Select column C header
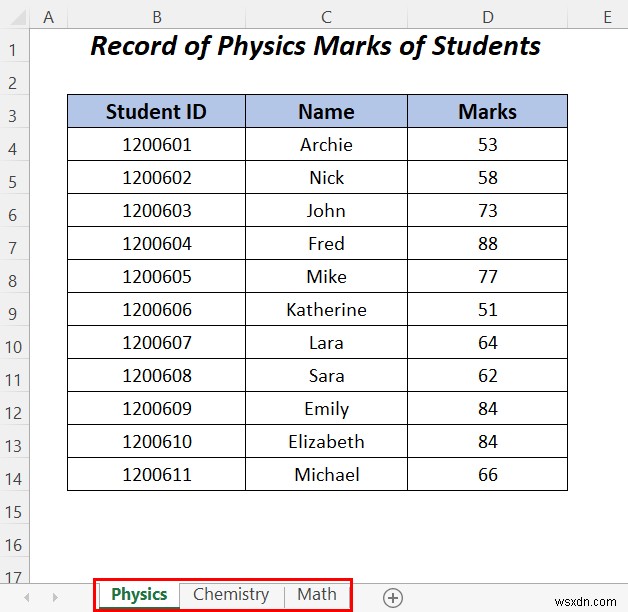The width and height of the screenshot is (628, 612). click(x=326, y=17)
